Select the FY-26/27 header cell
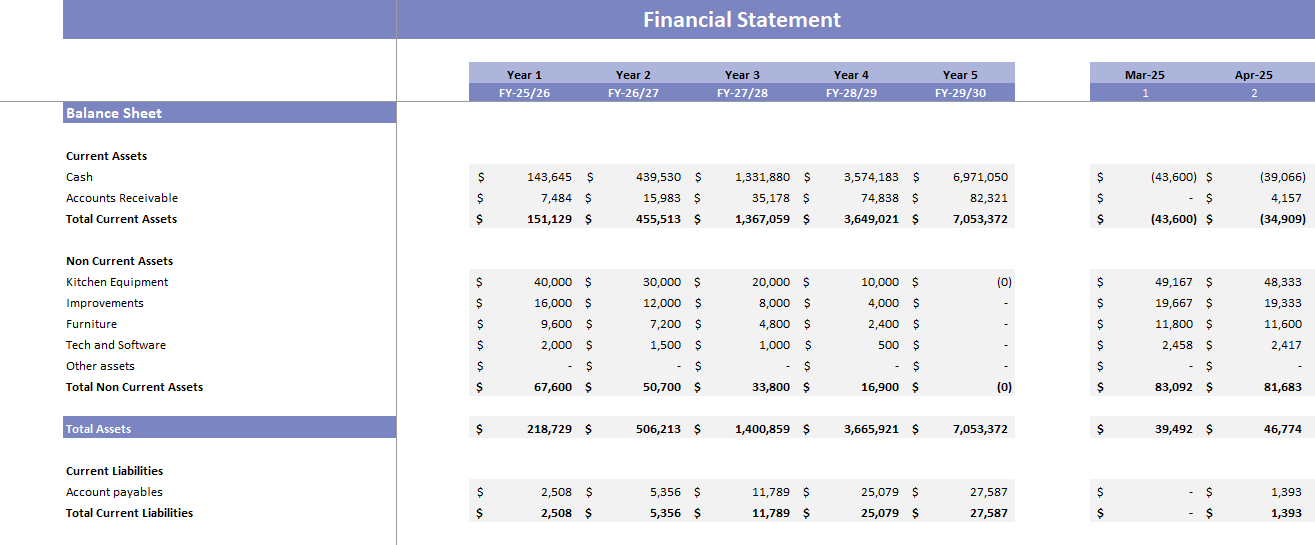 633,93
